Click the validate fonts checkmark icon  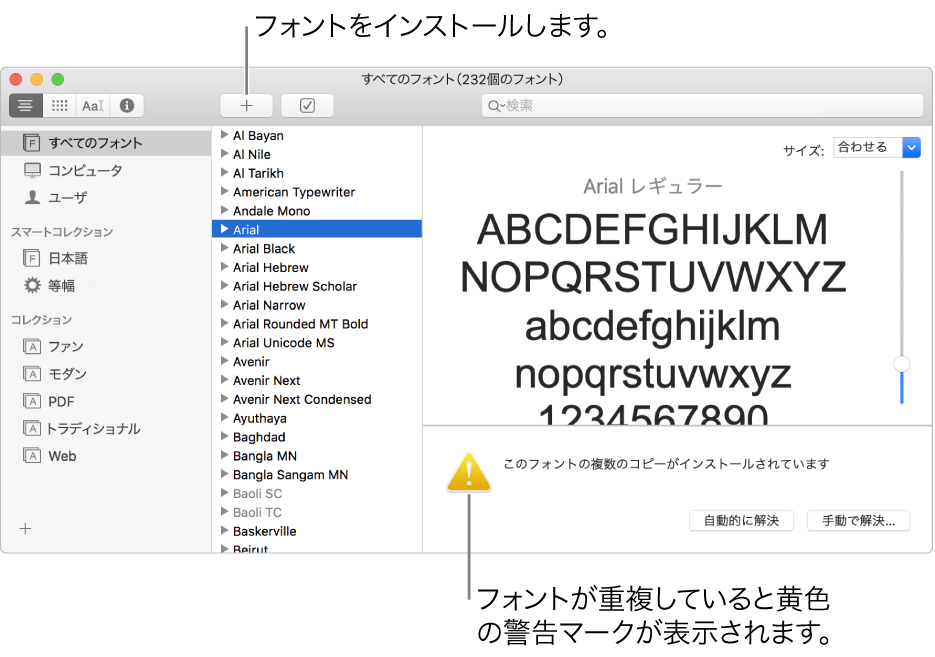[x=307, y=104]
